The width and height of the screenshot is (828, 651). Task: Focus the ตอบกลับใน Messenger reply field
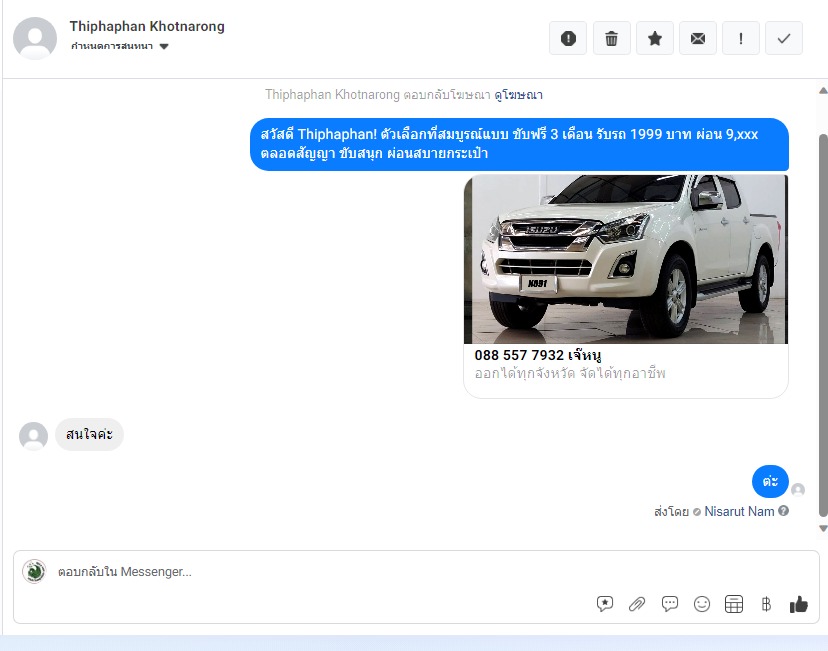pyautogui.click(x=416, y=571)
